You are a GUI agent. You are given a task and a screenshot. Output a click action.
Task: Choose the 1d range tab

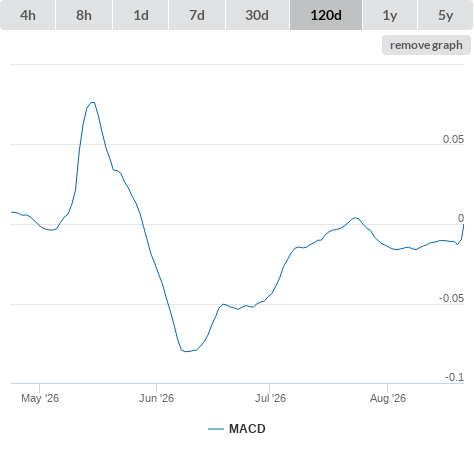(x=141, y=15)
